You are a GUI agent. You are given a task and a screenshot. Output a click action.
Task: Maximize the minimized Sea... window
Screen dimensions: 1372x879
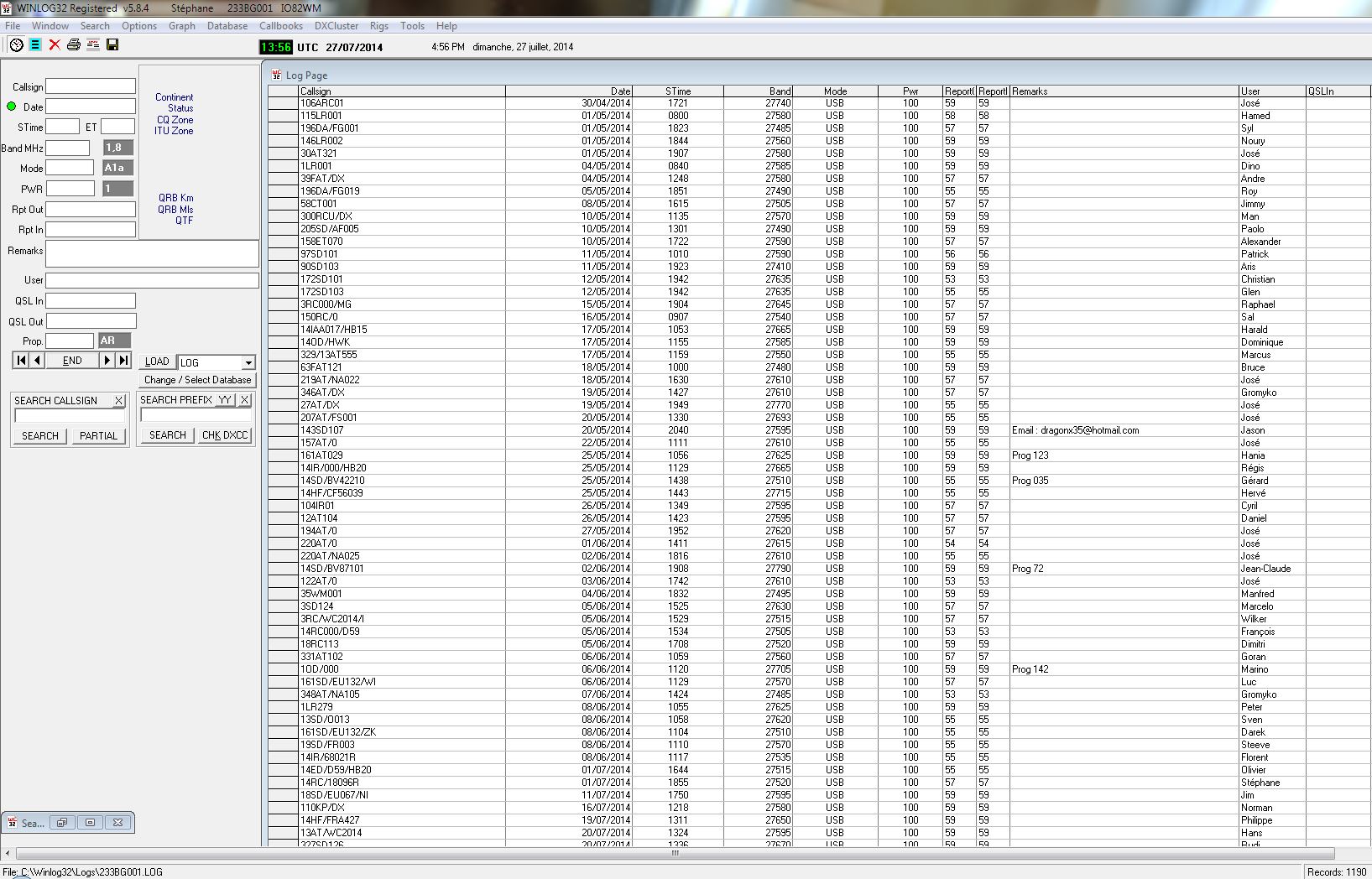[x=90, y=823]
